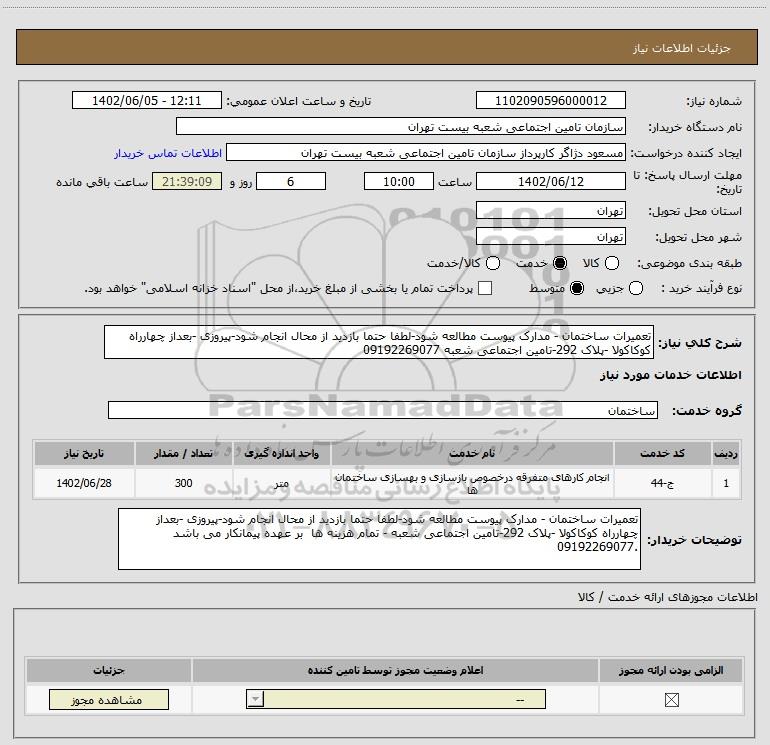Click the remaining time 21:39:09 field

pyautogui.click(x=187, y=181)
